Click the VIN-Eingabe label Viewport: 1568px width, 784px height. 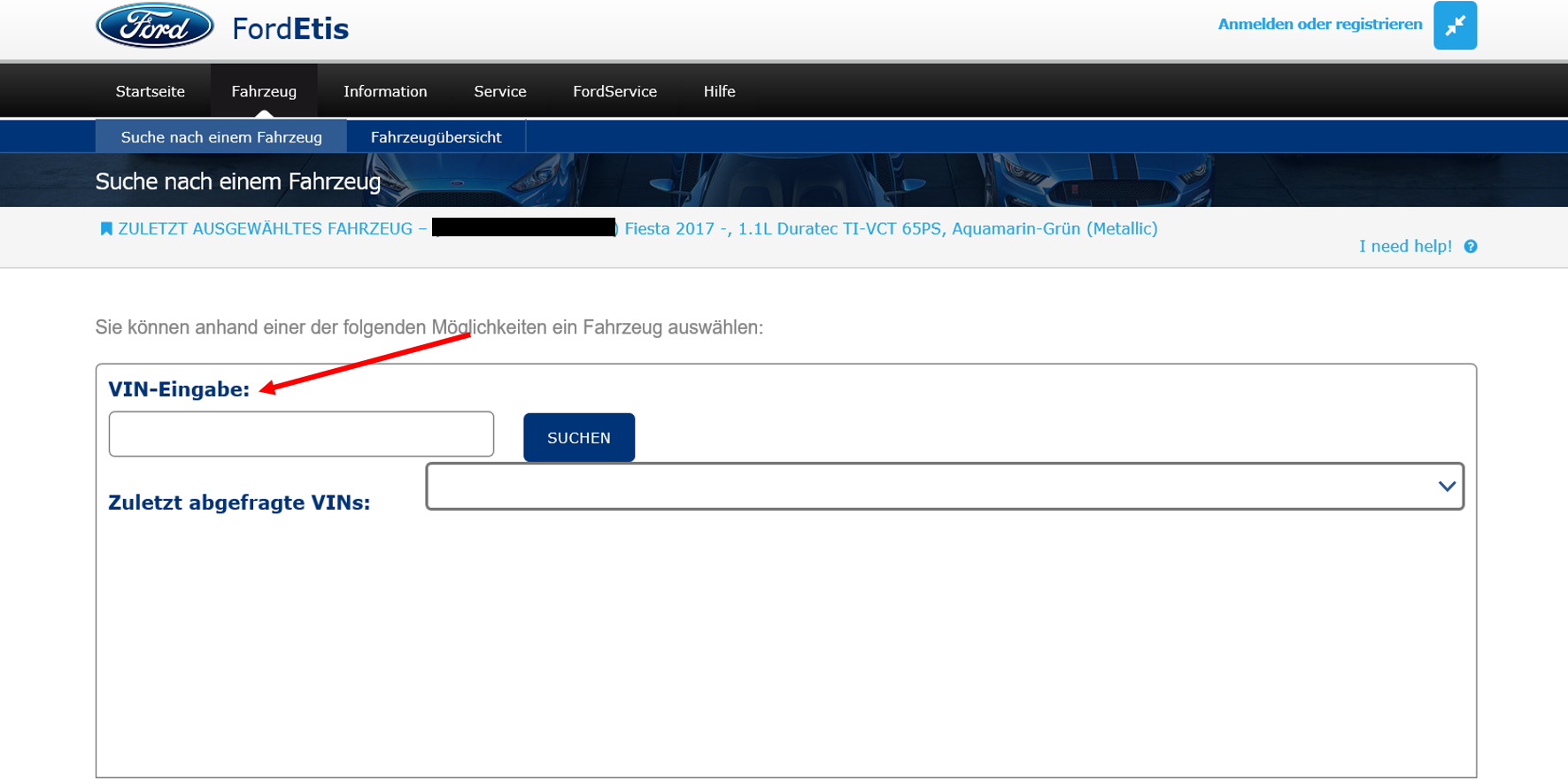click(179, 389)
